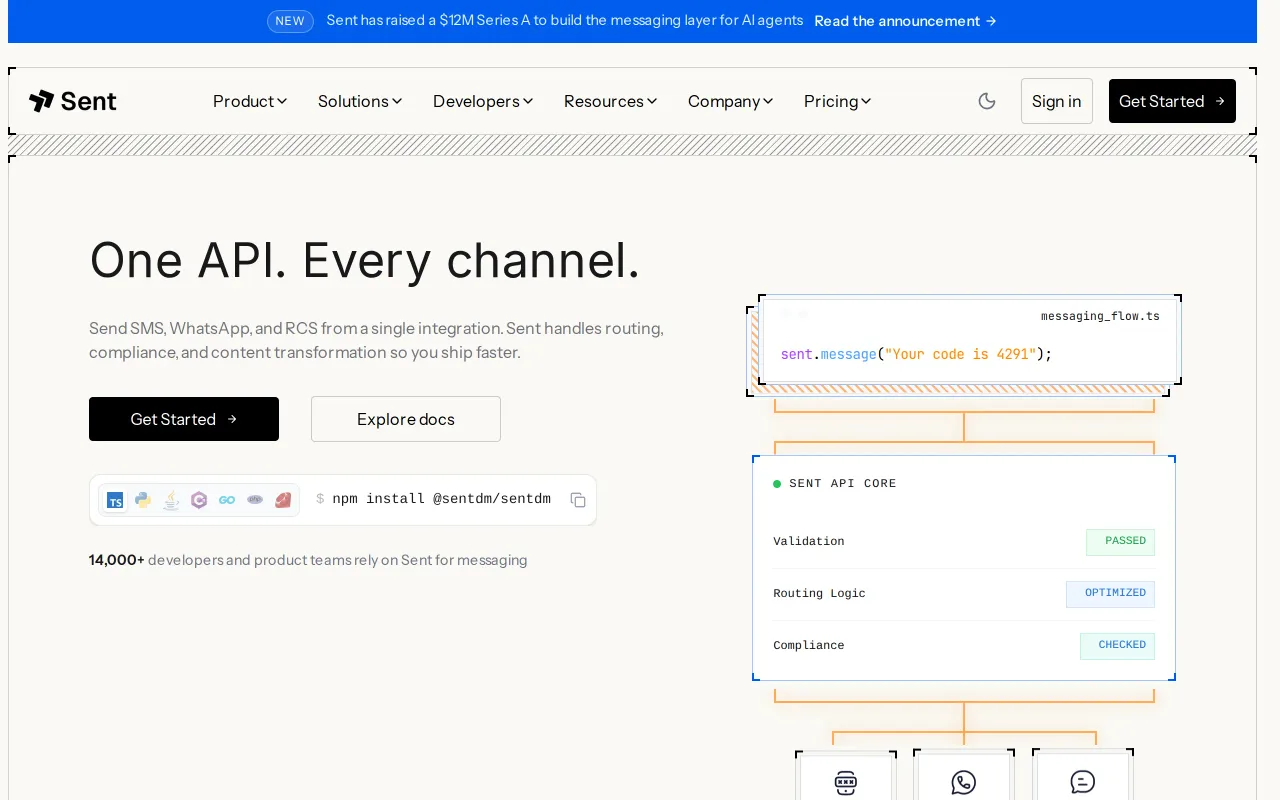Click the SMS passcode channel icon
The image size is (1280, 800).
tap(846, 782)
